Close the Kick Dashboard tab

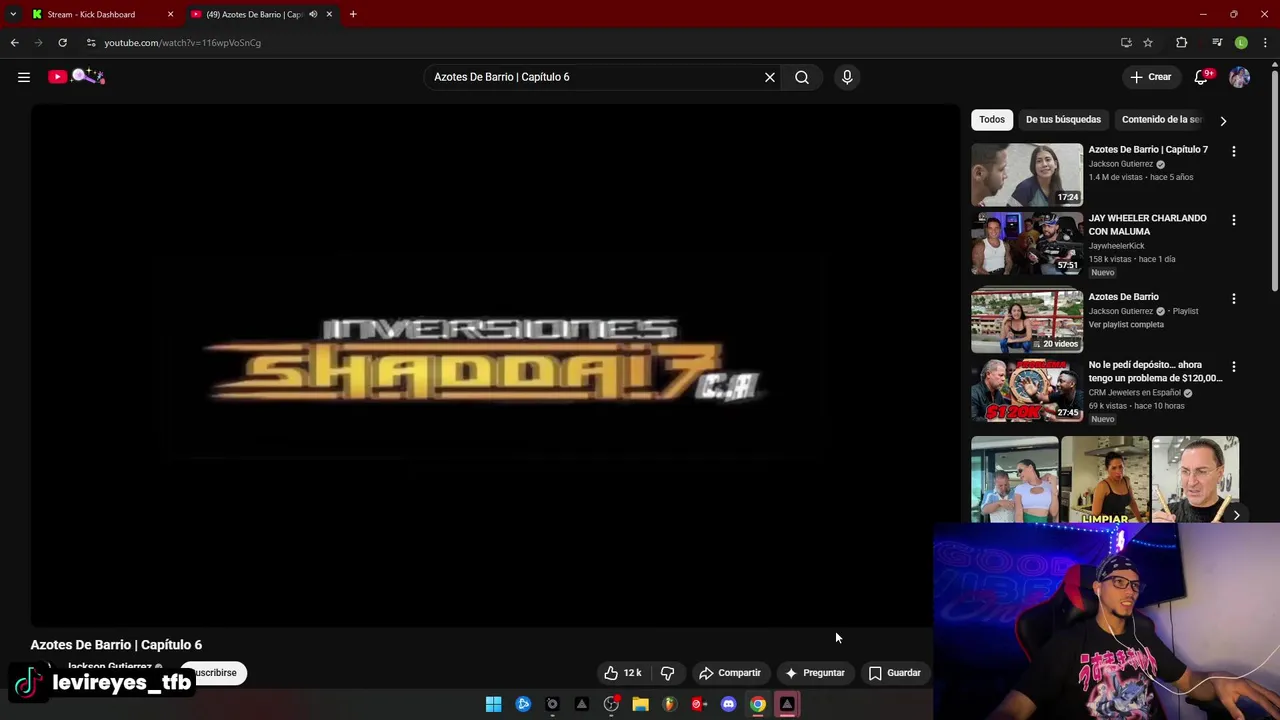pos(170,14)
